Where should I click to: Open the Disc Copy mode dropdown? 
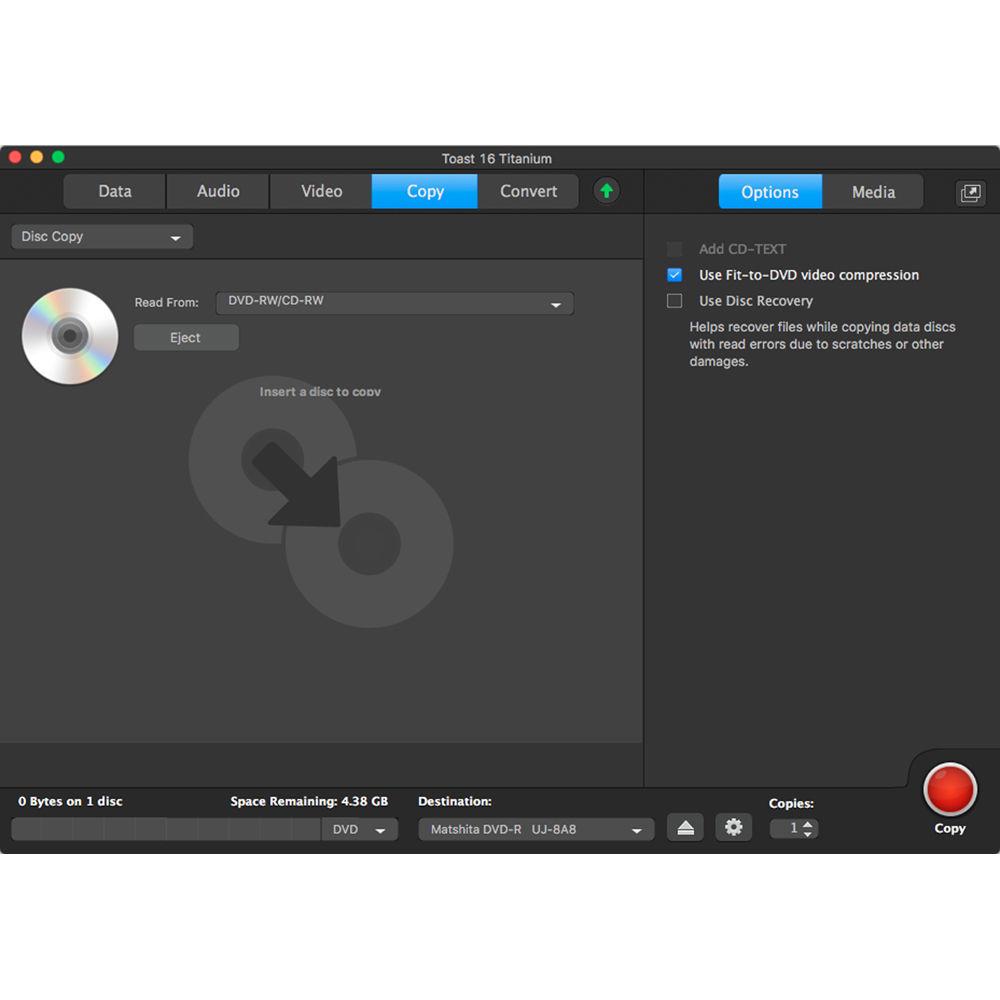102,237
